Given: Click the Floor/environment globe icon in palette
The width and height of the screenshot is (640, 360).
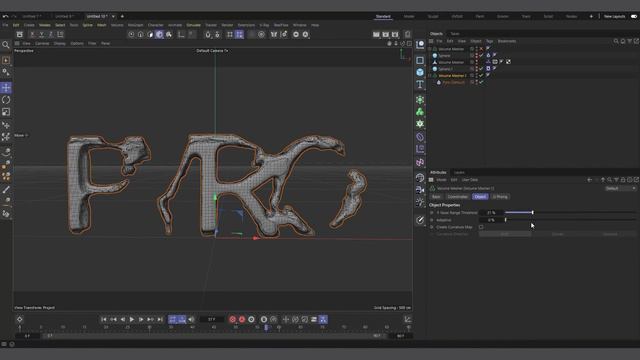Looking at the screenshot, I should click(420, 178).
